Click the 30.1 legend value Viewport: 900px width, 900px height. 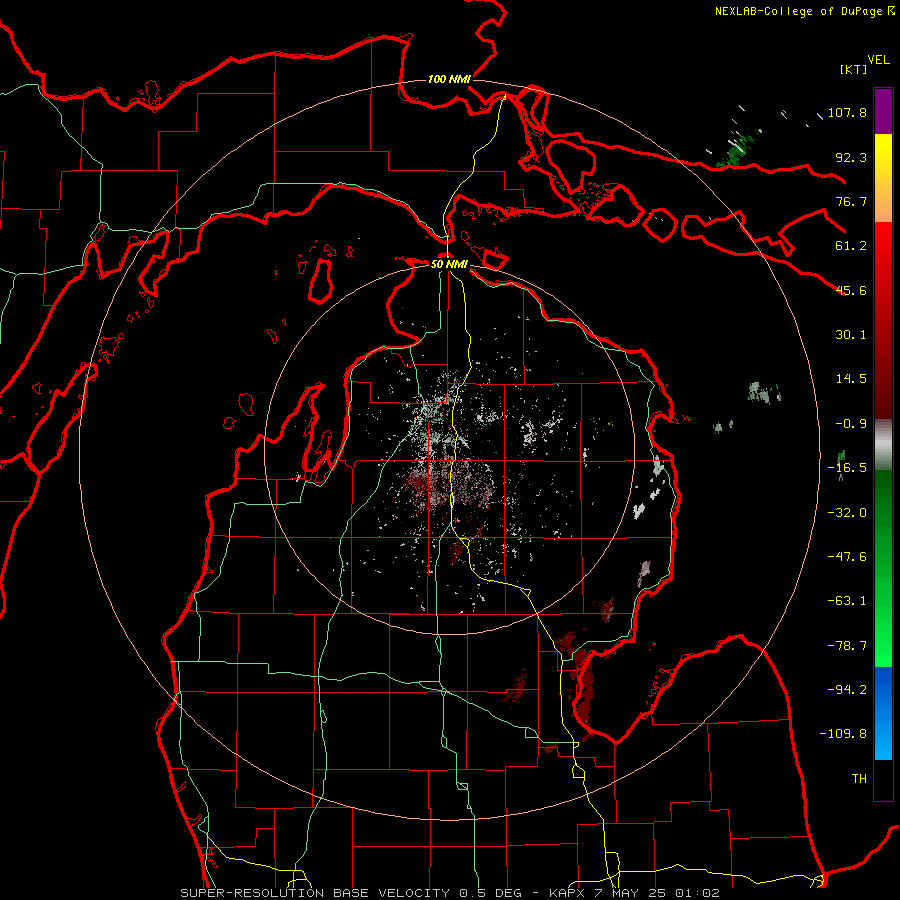click(851, 335)
